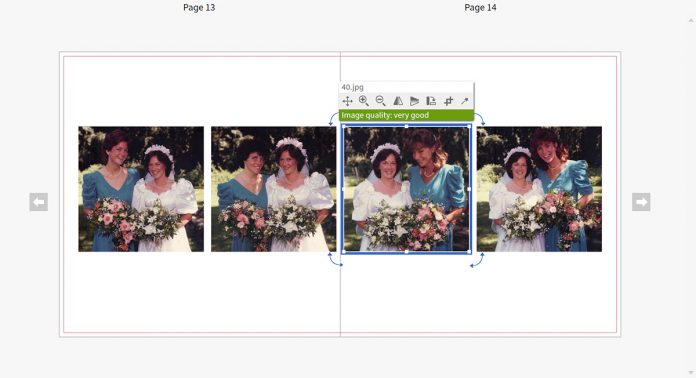Select second photo on Page 13
The width and height of the screenshot is (696, 378).
click(273, 189)
